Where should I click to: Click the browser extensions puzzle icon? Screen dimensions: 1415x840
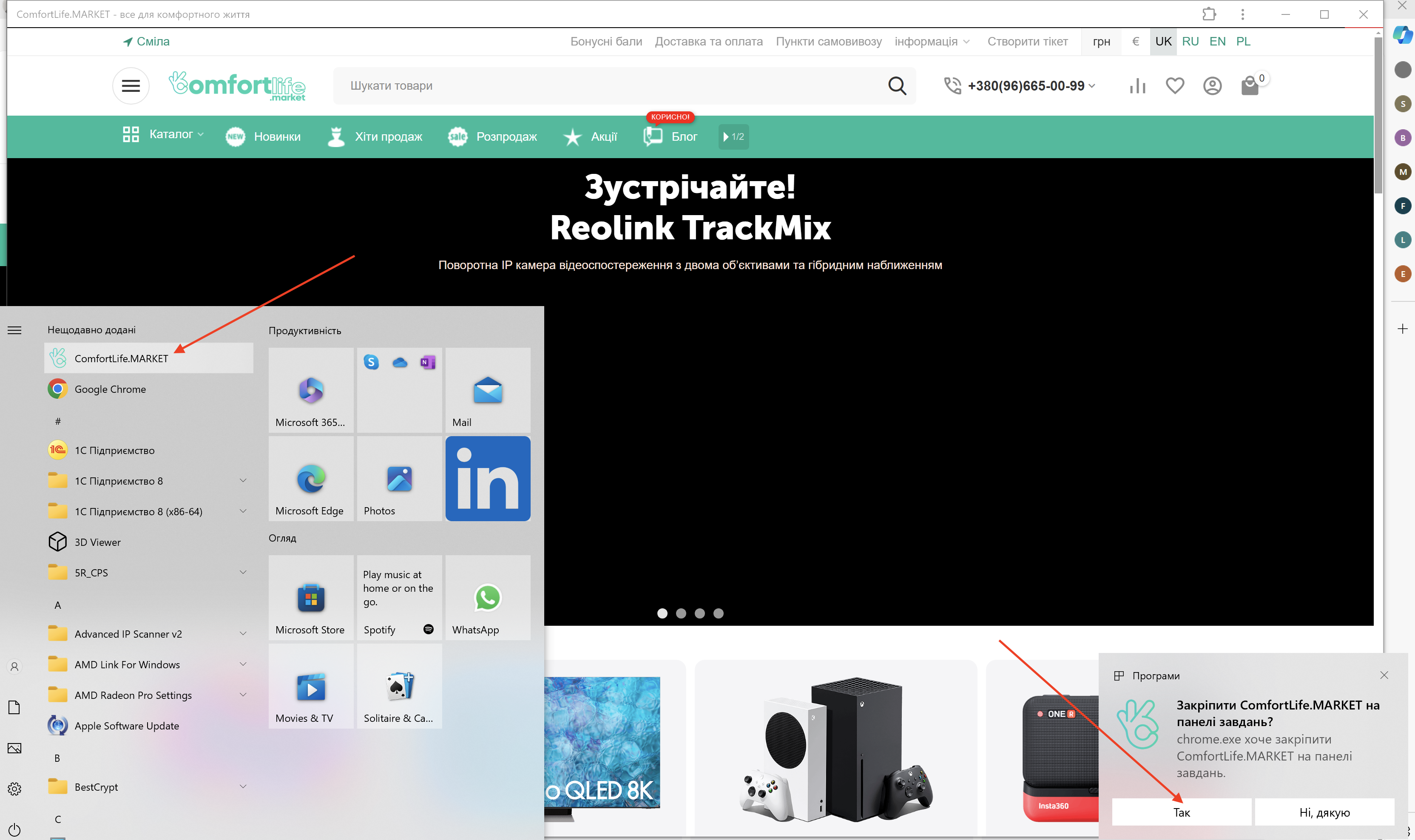click(1209, 14)
